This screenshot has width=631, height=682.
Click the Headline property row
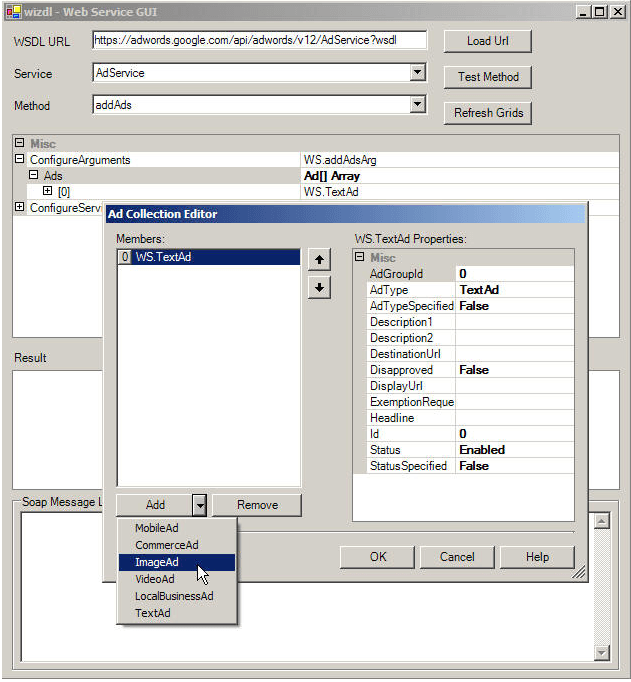tap(470, 418)
